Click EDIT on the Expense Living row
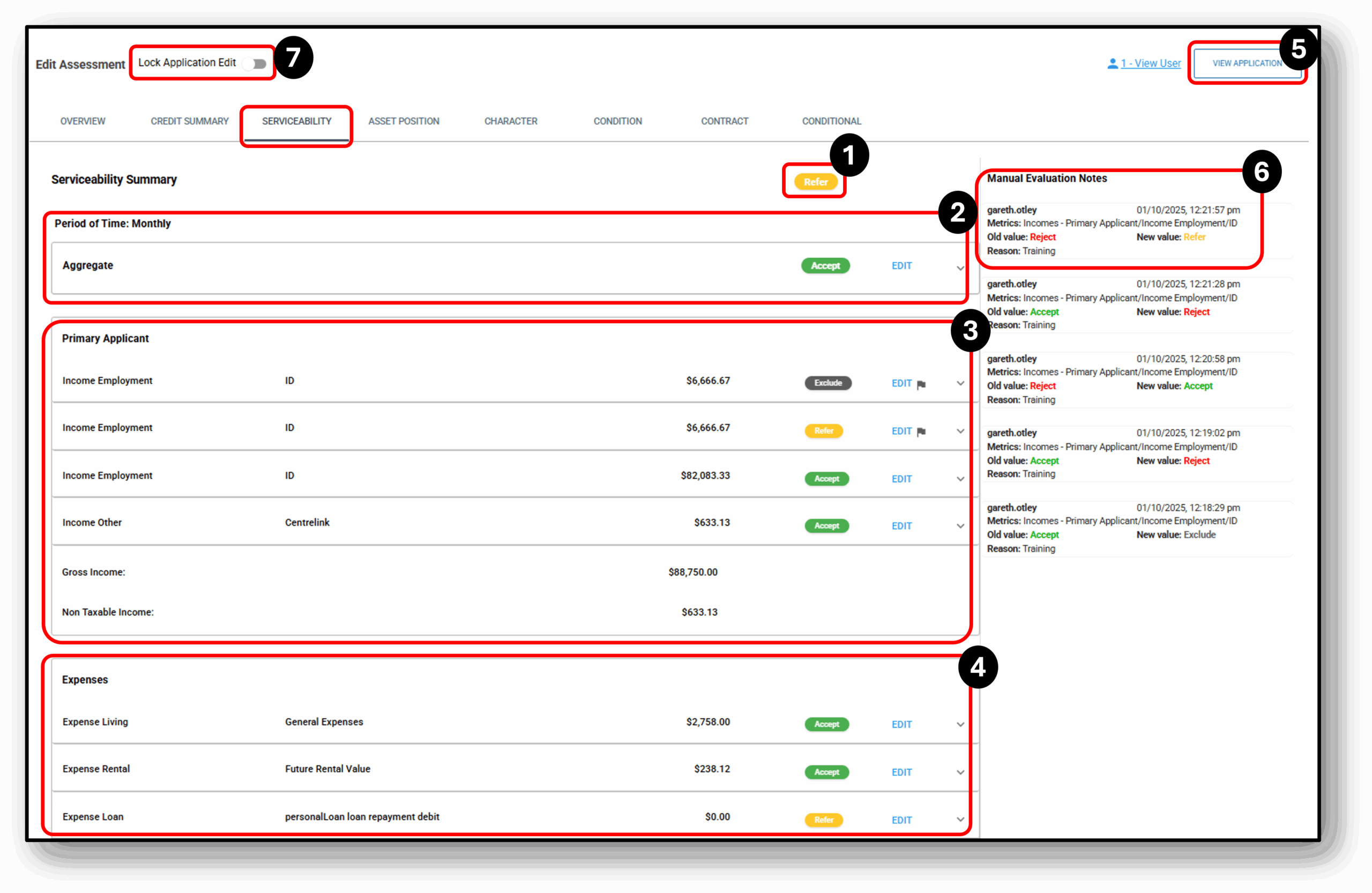Image resolution: width=1372 pixels, height=893 pixels. [901, 725]
